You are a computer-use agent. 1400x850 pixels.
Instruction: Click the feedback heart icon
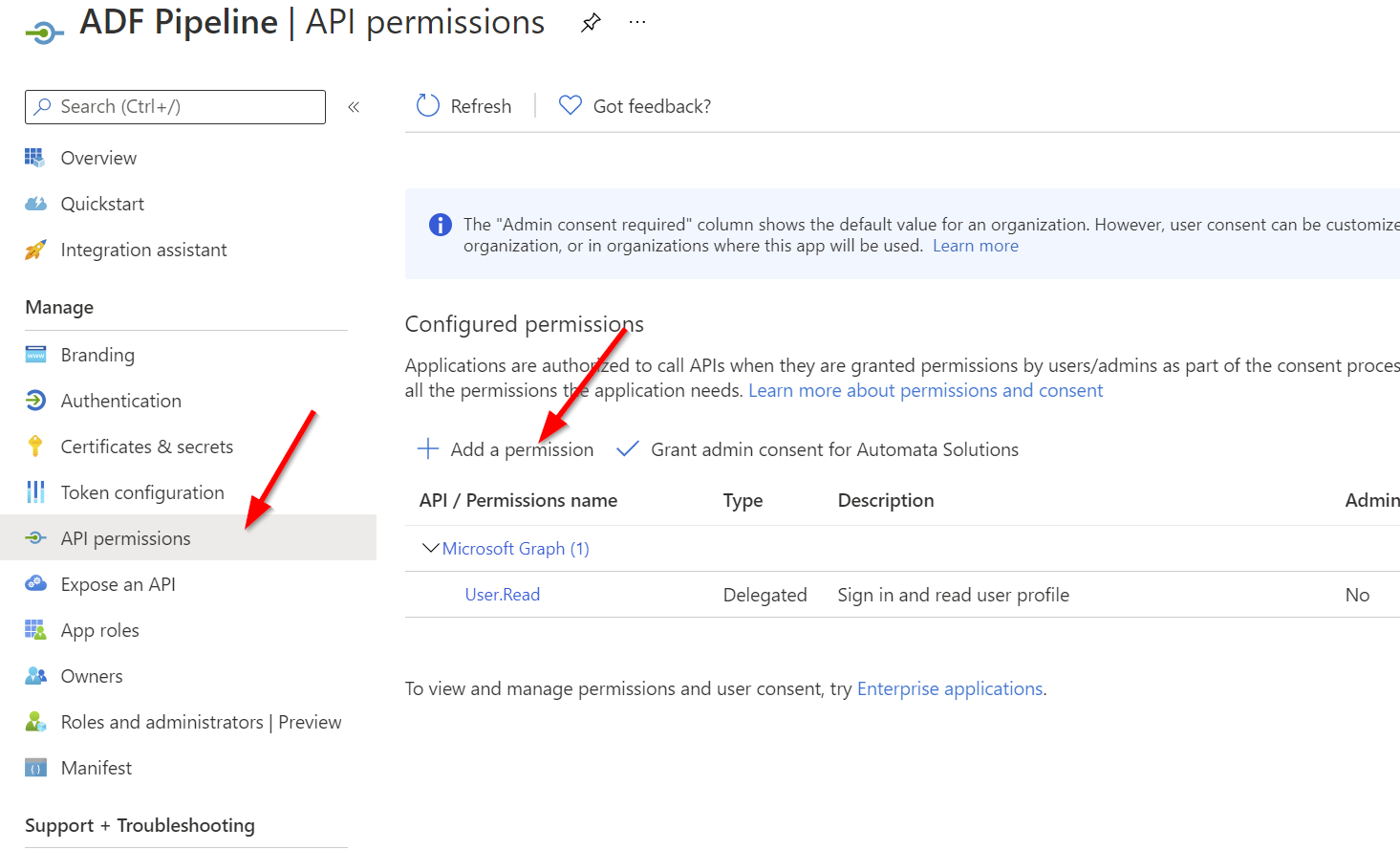571,106
